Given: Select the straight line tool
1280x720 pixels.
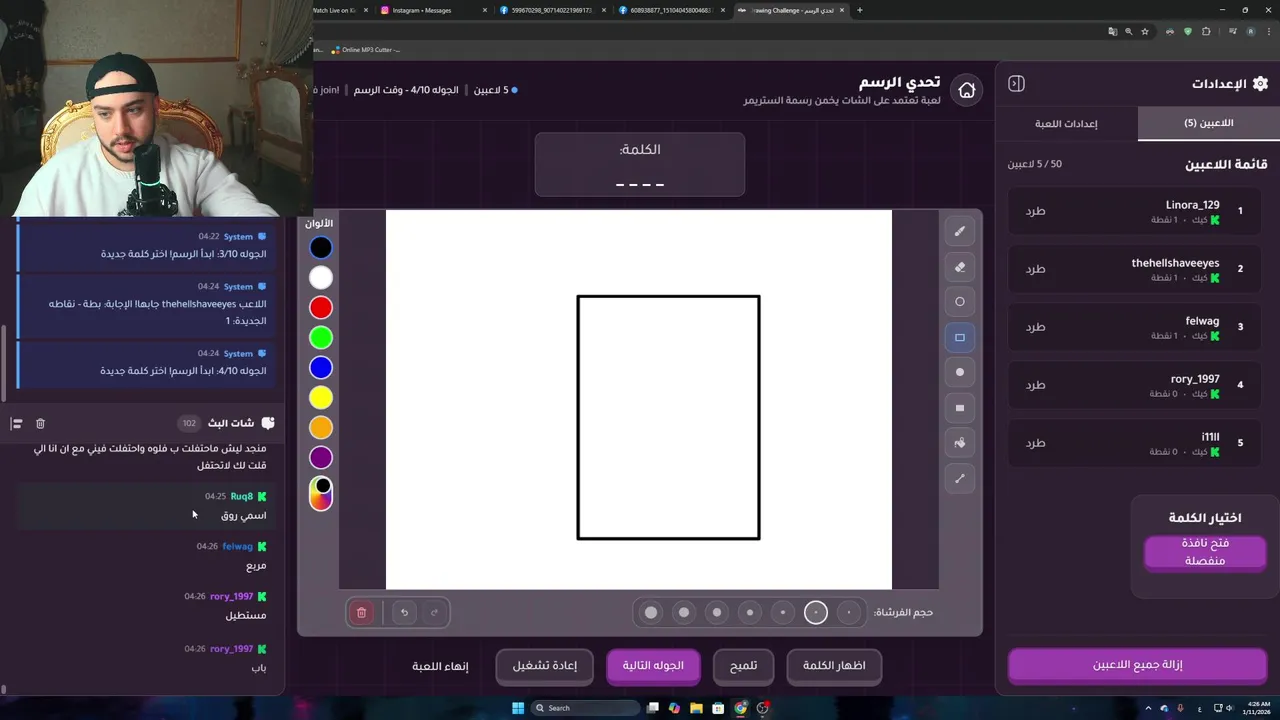Looking at the screenshot, I should pyautogui.click(x=960, y=478).
